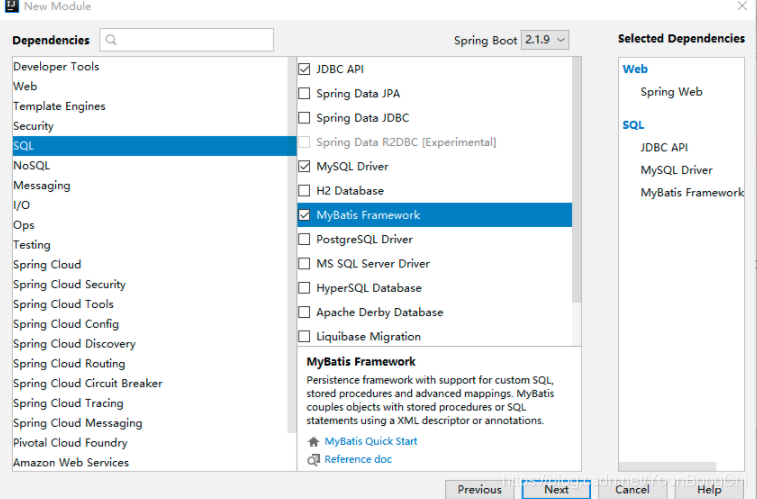Click the dependencies search input field
The image size is (757, 499).
click(186, 40)
